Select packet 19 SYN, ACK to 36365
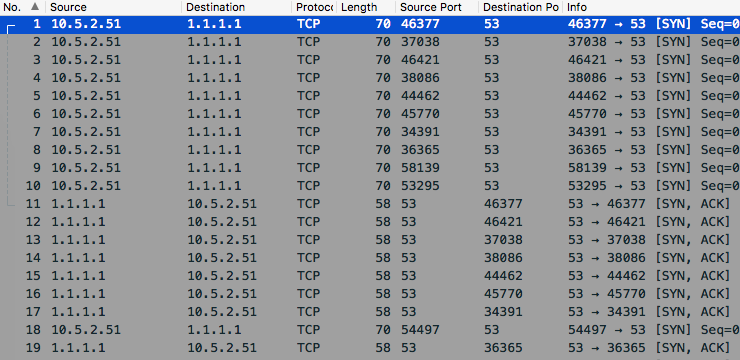 370,348
